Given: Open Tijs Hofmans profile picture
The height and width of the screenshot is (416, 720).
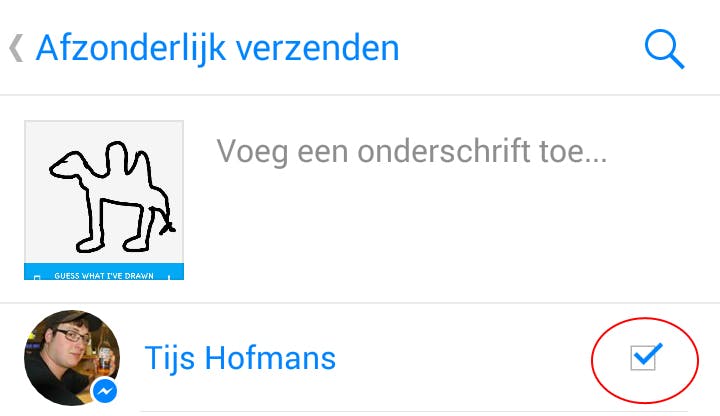Looking at the screenshot, I should coord(72,358).
